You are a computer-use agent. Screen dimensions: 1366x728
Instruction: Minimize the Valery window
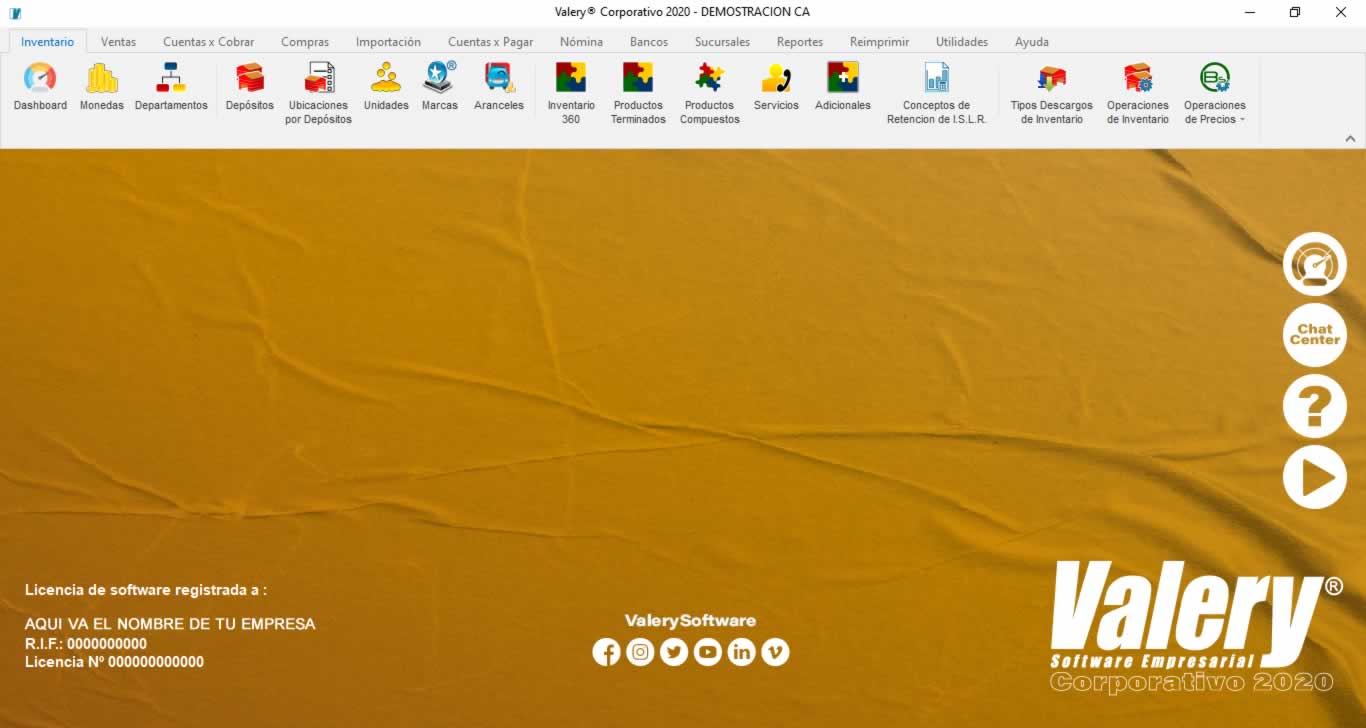point(1251,12)
